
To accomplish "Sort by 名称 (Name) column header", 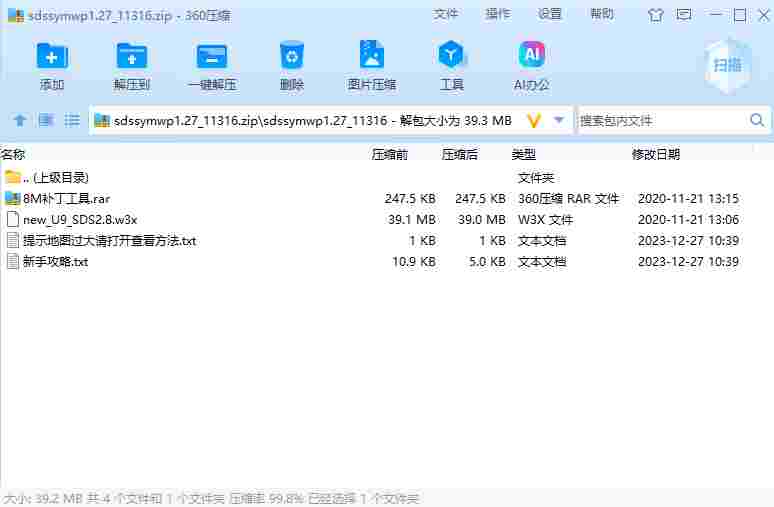I will [x=13, y=155].
